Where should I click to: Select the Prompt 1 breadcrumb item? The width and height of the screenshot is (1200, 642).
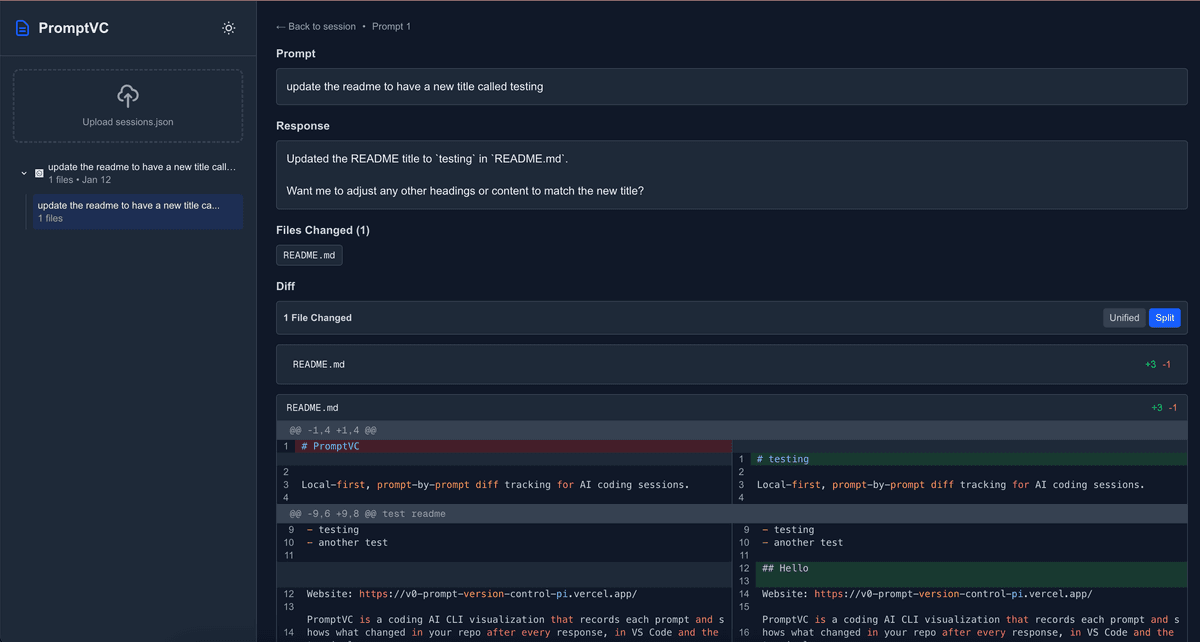point(391,26)
